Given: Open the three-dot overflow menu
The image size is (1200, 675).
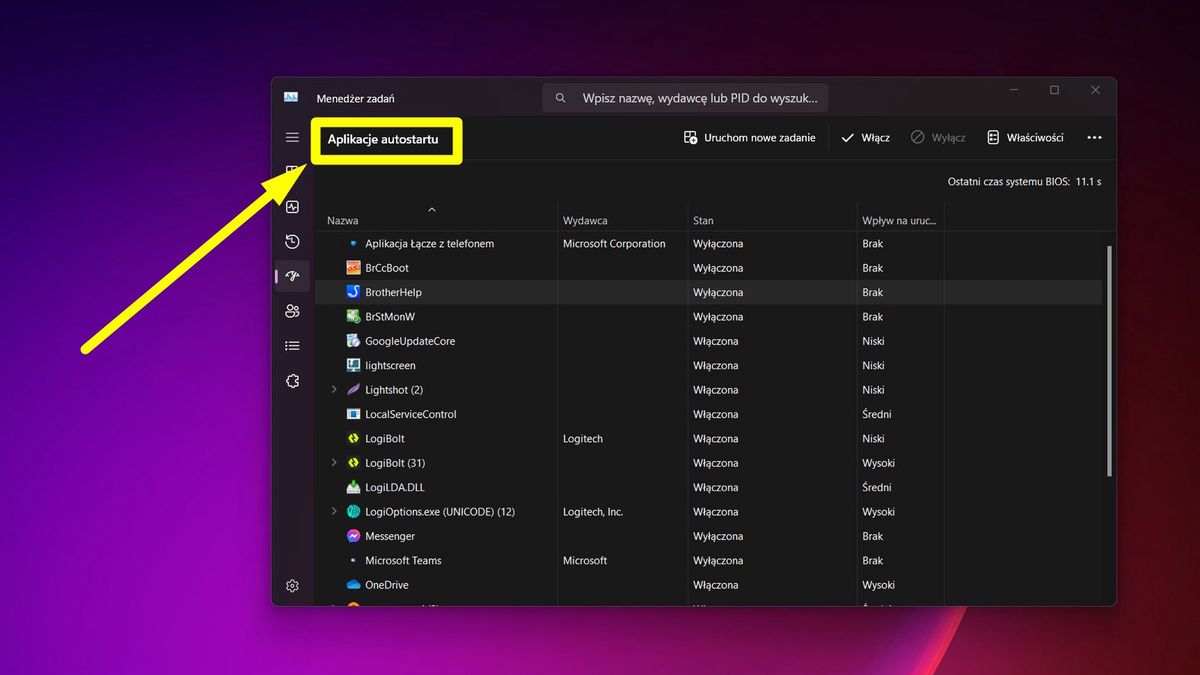Looking at the screenshot, I should (x=1094, y=137).
